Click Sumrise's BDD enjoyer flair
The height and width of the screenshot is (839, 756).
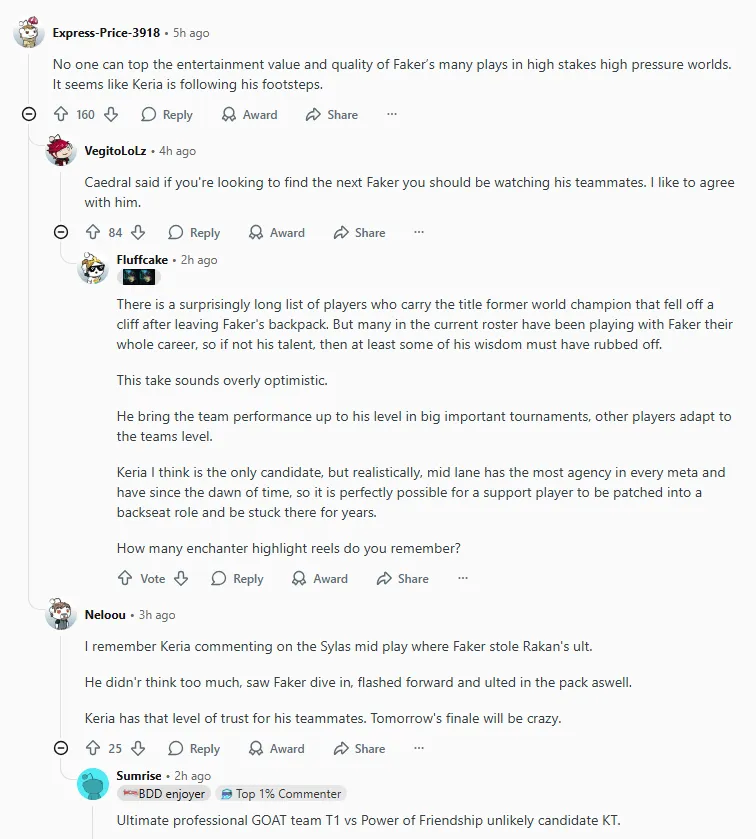(x=164, y=794)
